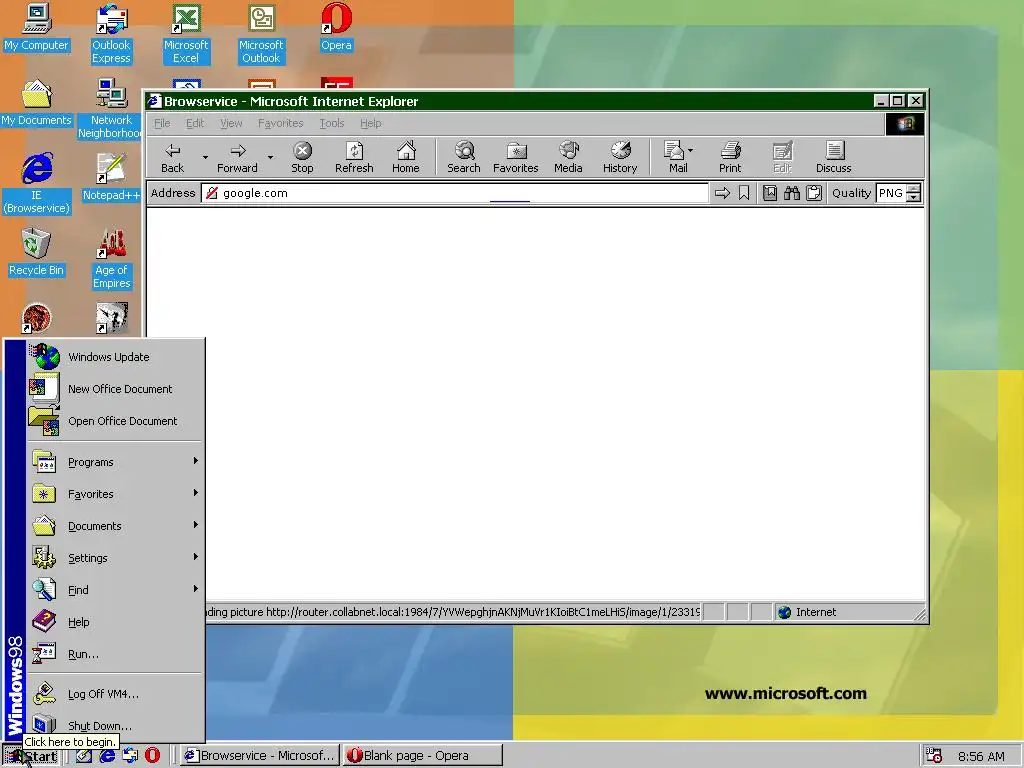Select the Microsoft Outlook desktop shortcut
Screen dimensions: 1024x768
pyautogui.click(x=261, y=33)
